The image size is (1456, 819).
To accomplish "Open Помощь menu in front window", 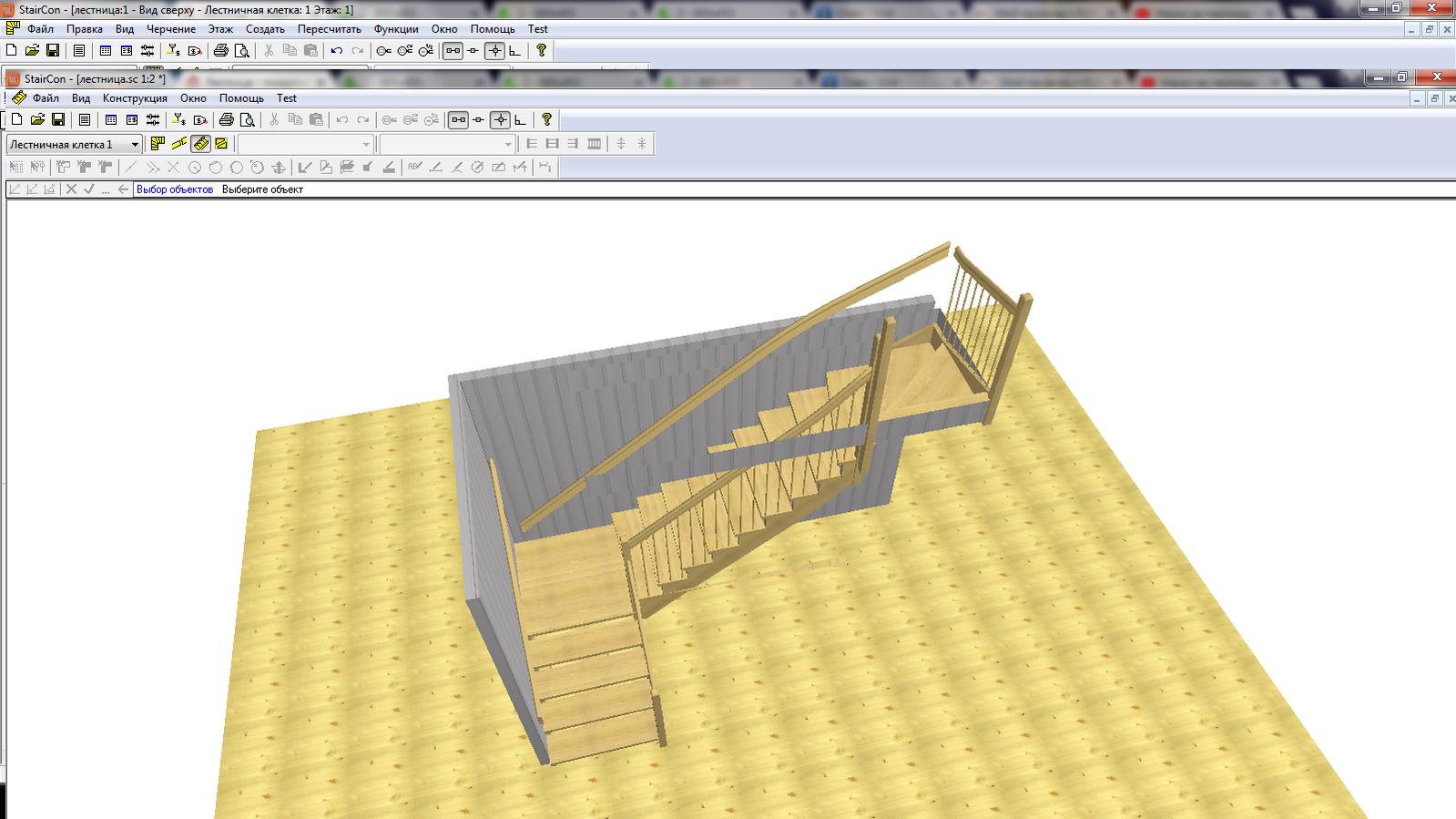I will [x=241, y=98].
